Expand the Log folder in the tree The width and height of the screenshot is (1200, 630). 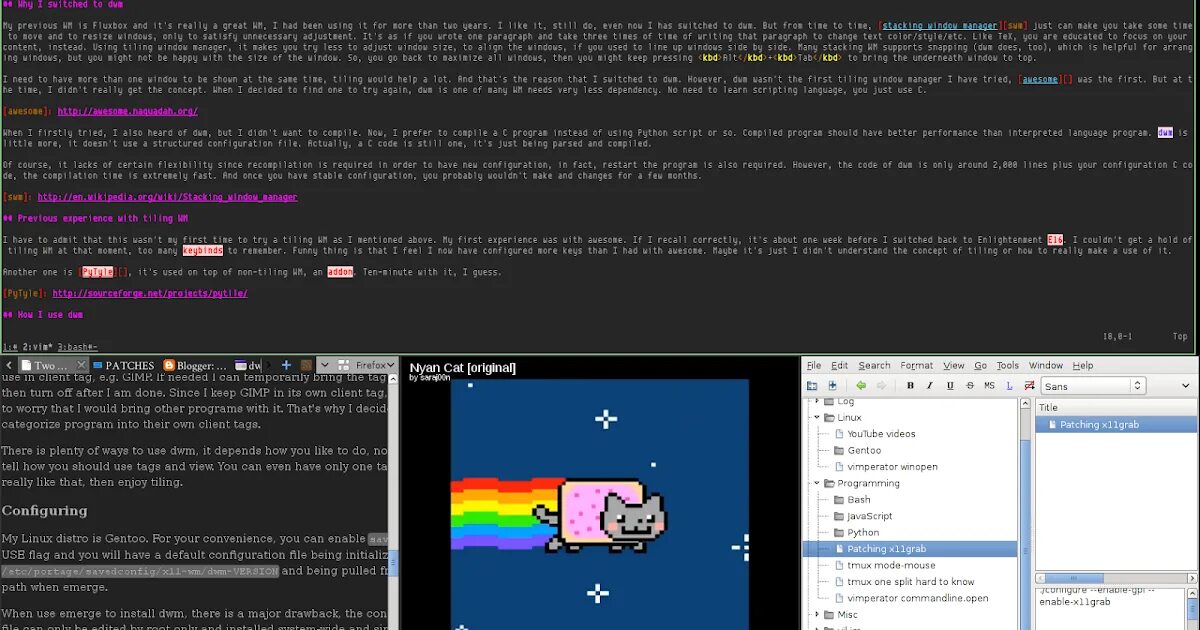pyautogui.click(x=817, y=401)
